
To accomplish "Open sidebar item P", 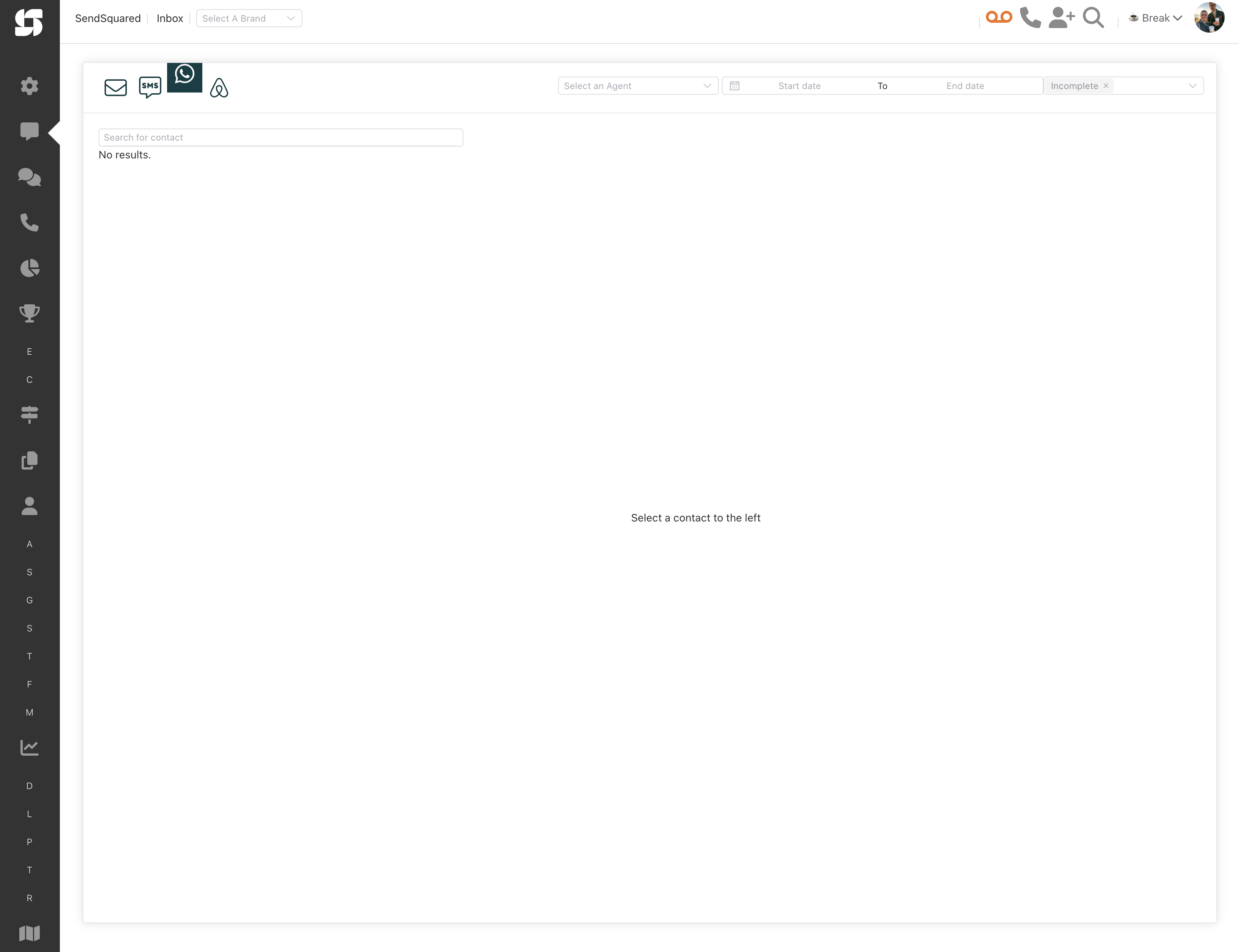I will point(30,842).
